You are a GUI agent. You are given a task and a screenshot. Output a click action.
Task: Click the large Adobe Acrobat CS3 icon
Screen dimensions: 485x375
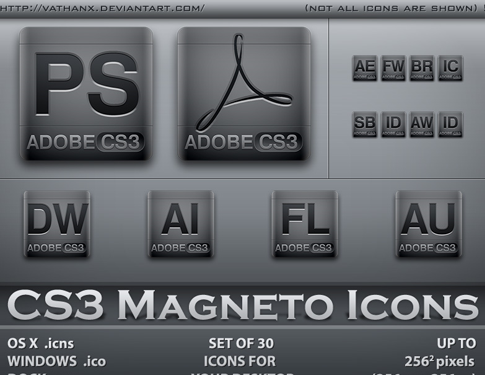244,94
